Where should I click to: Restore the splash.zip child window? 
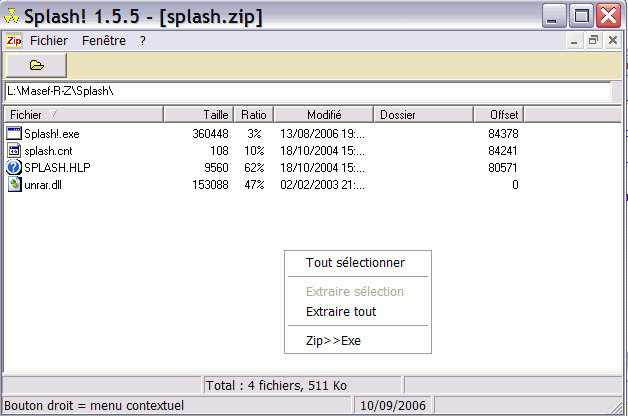593,41
